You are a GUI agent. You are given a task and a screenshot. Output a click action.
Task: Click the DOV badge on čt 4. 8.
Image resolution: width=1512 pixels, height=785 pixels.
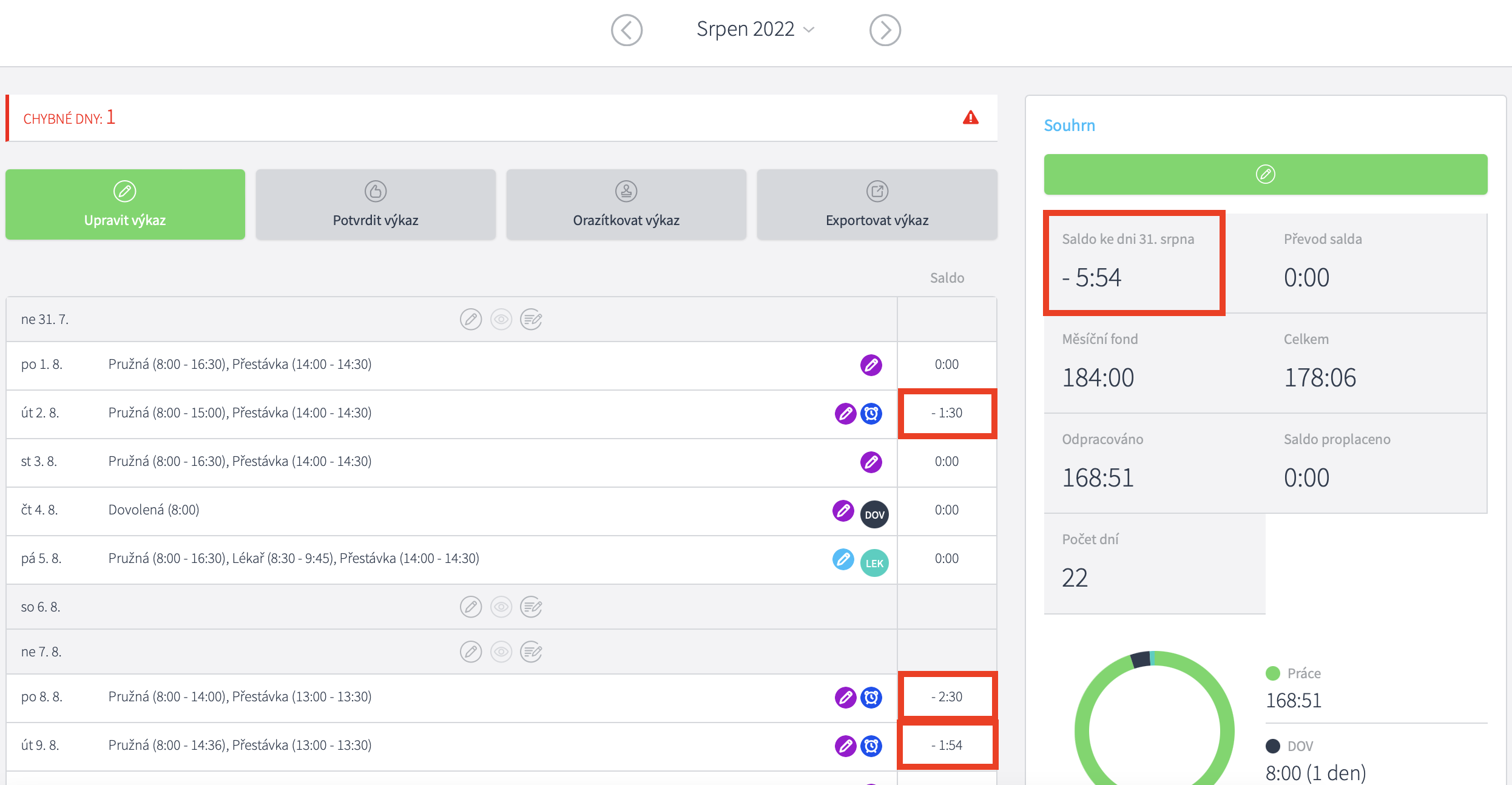pos(874,514)
